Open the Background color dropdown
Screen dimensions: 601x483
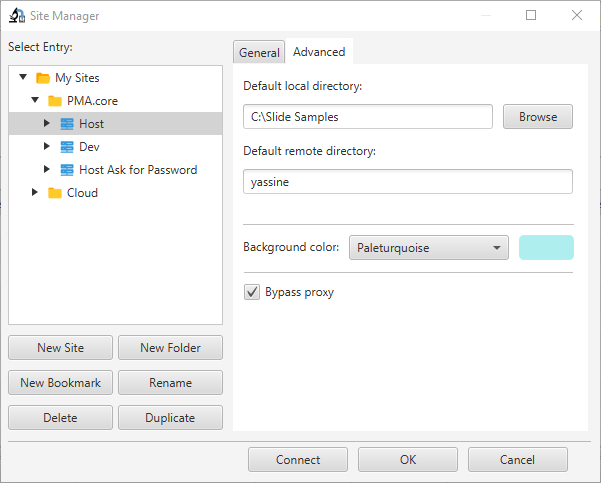click(x=428, y=248)
